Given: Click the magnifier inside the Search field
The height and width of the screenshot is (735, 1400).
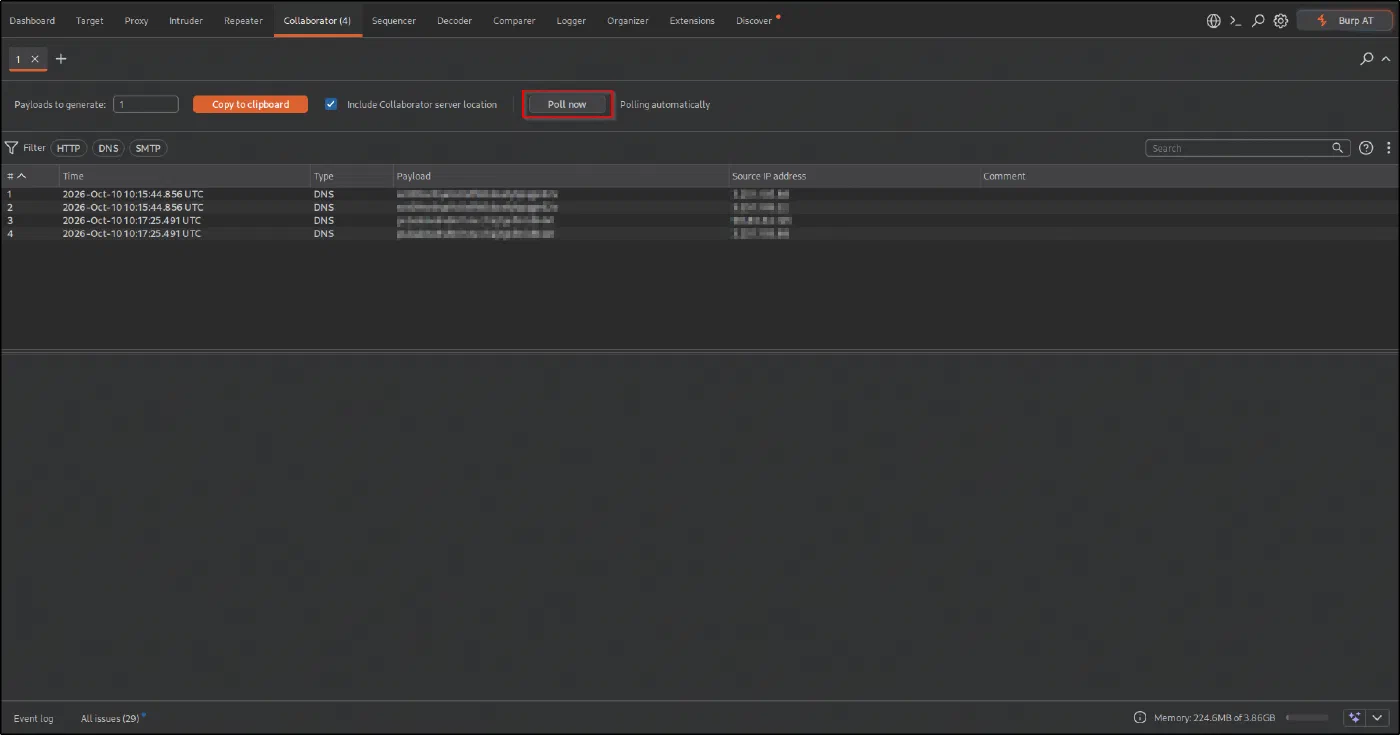Looking at the screenshot, I should click(x=1338, y=148).
